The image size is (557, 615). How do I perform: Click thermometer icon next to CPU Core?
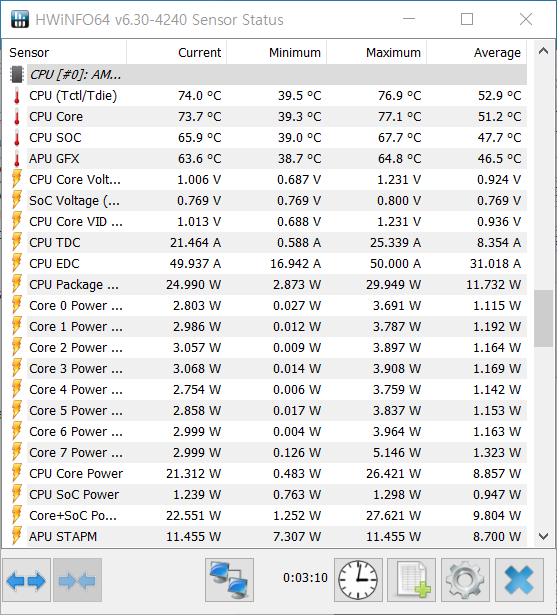click(x=17, y=116)
